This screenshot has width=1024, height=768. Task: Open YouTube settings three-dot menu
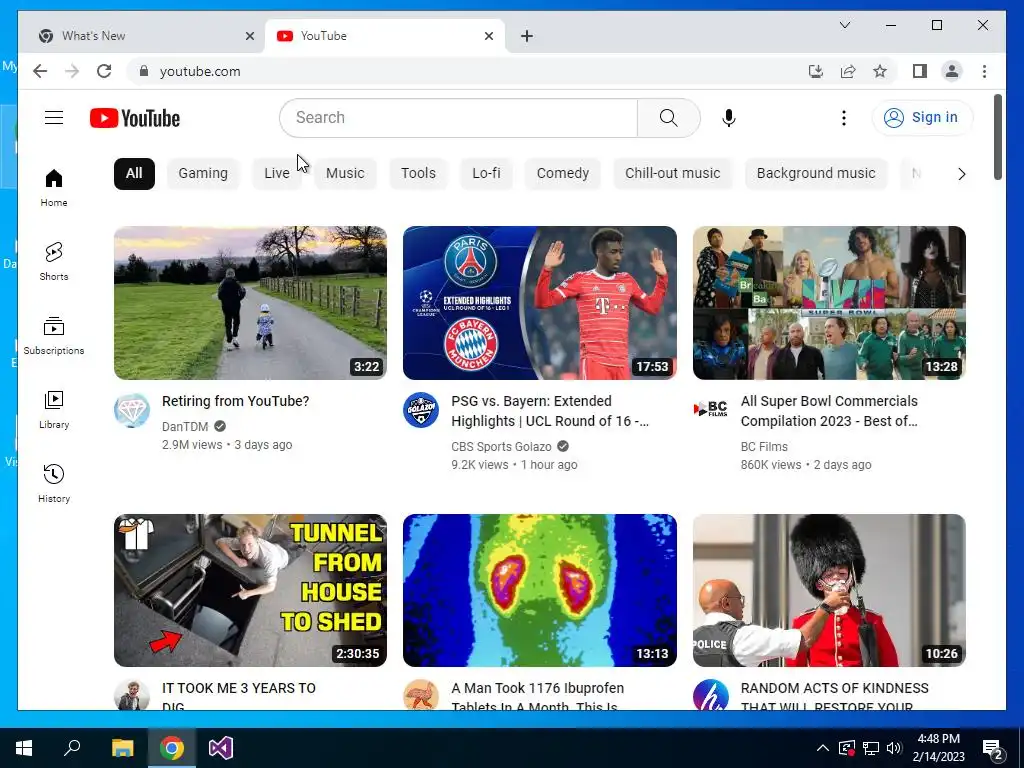tap(844, 118)
